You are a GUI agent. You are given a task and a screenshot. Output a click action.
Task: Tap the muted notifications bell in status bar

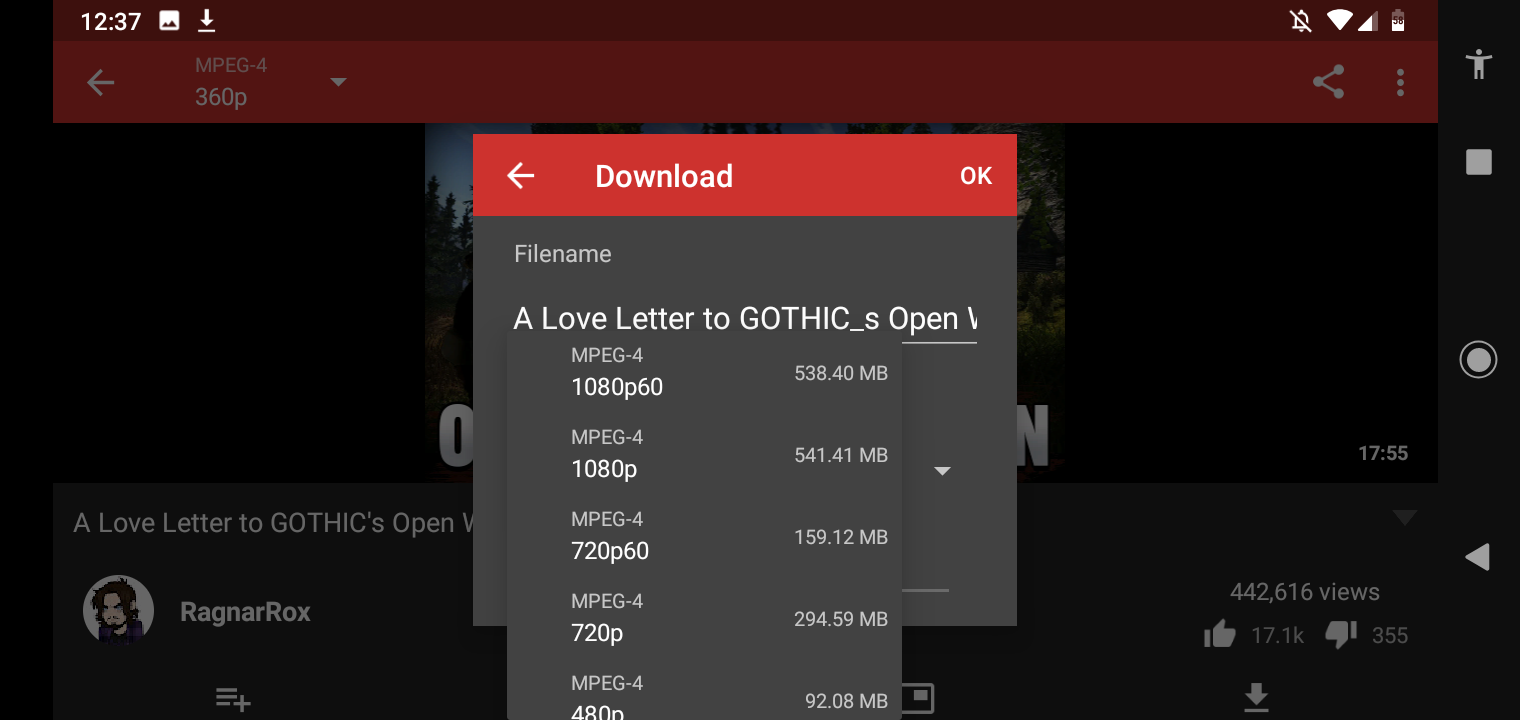(x=1301, y=21)
